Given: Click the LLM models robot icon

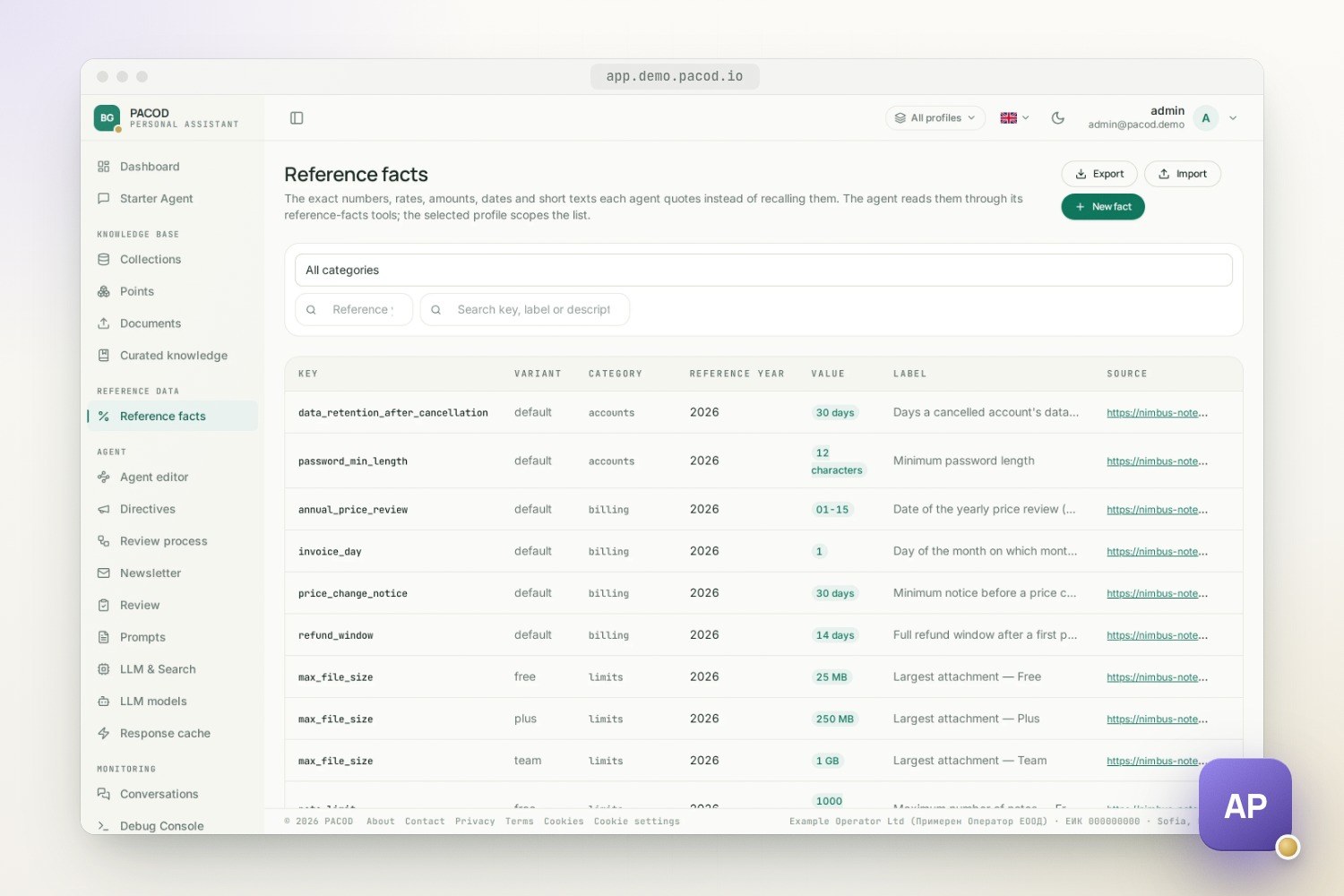Looking at the screenshot, I should coord(104,702).
